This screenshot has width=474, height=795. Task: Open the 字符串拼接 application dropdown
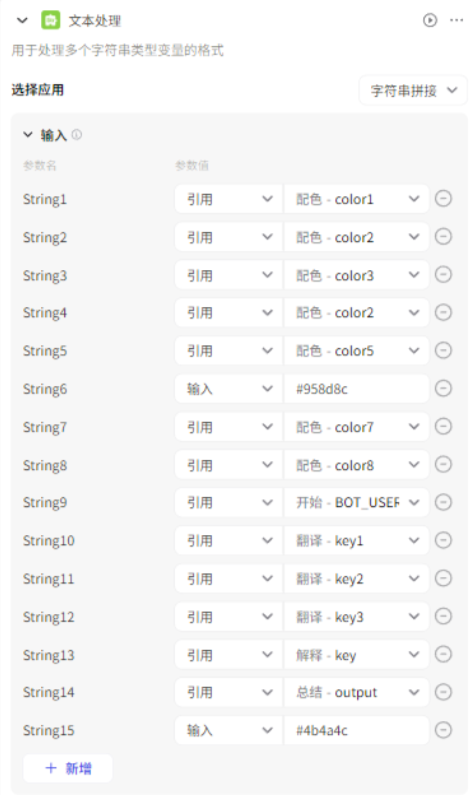click(x=413, y=91)
